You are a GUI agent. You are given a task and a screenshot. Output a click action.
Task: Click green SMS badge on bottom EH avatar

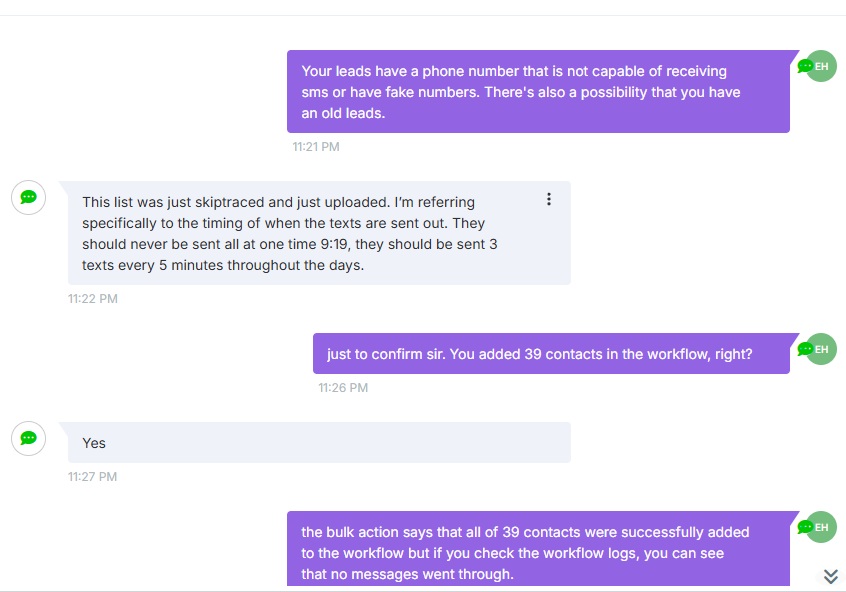pyautogui.click(x=805, y=527)
